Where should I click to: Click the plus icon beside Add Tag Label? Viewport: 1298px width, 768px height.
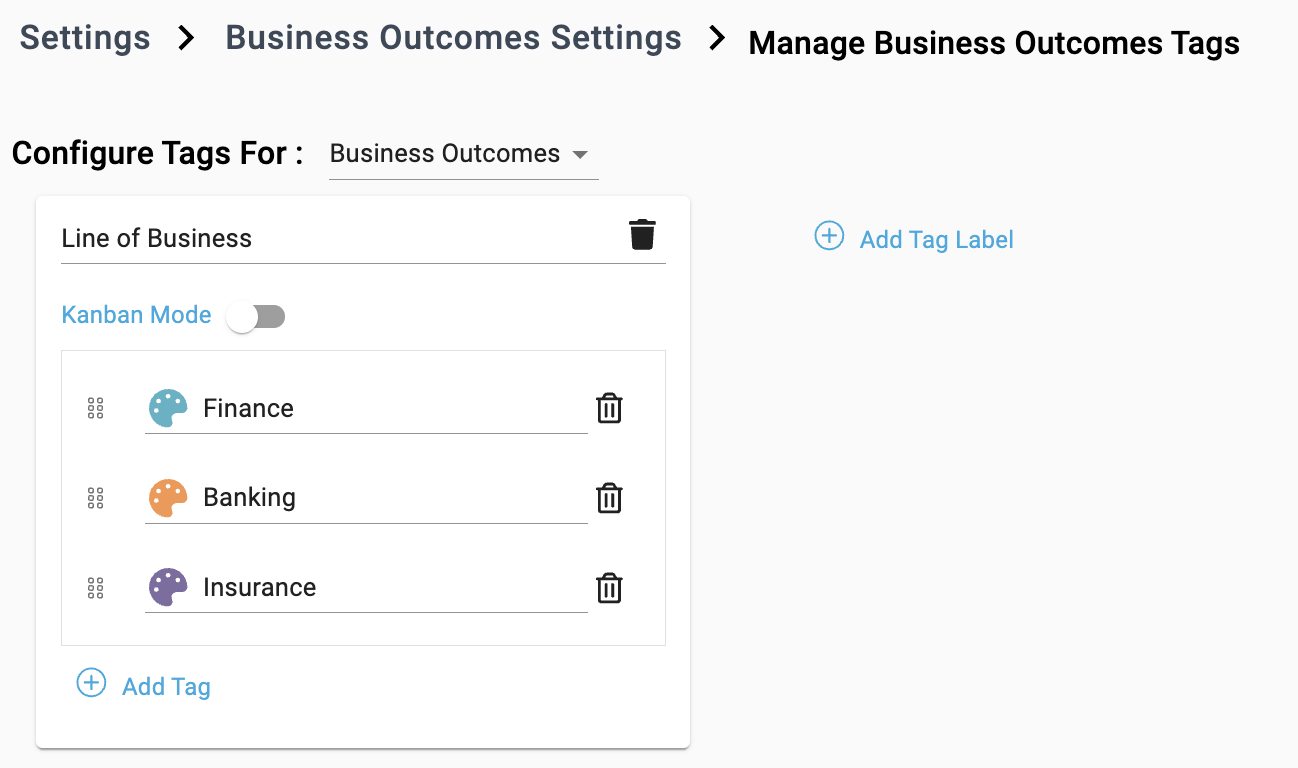829,236
